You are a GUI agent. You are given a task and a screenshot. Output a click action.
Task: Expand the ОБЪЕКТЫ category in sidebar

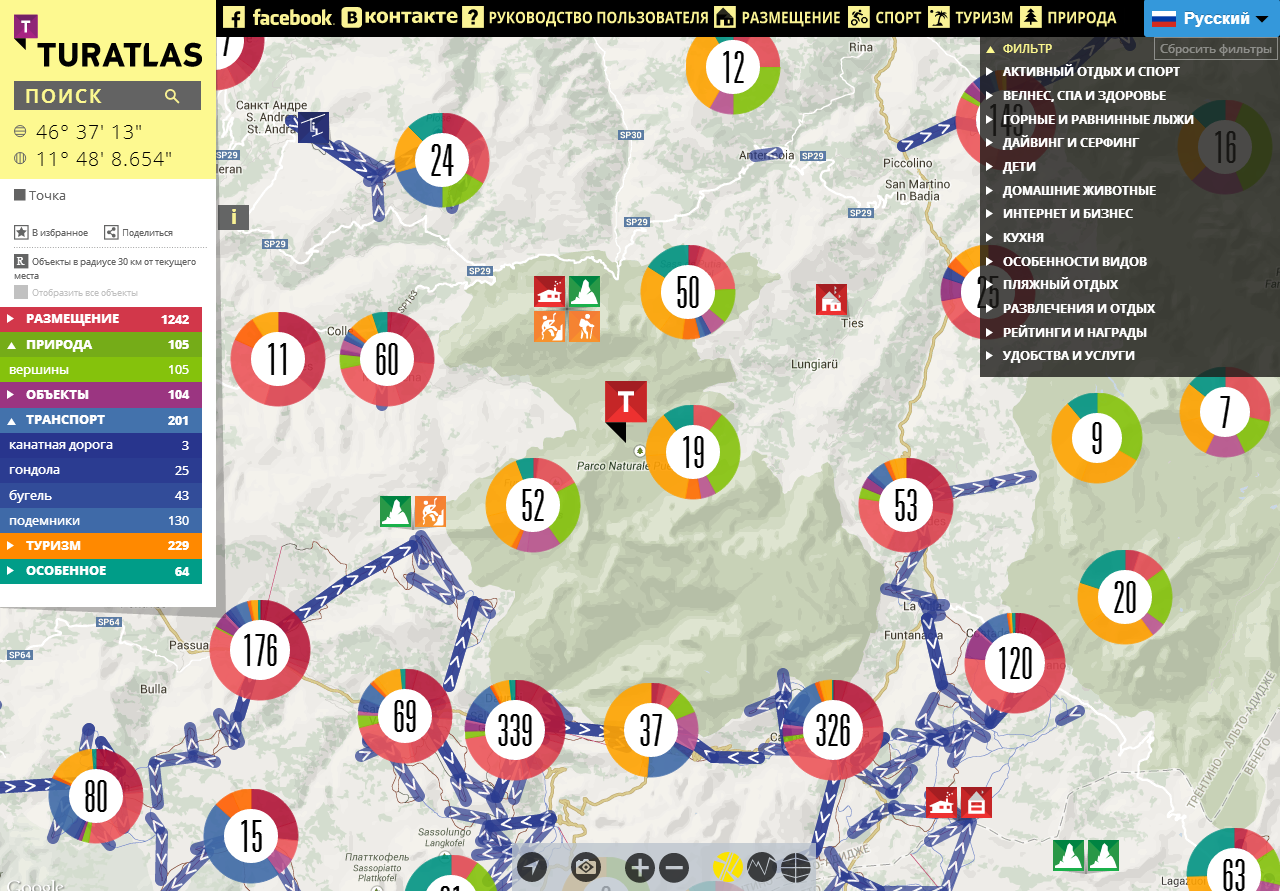tap(101, 394)
